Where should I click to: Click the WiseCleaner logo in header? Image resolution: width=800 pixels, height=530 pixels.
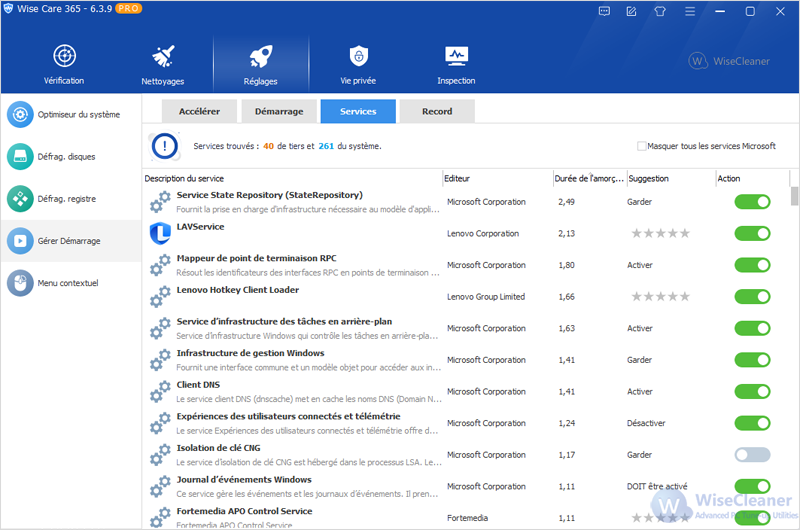click(729, 61)
